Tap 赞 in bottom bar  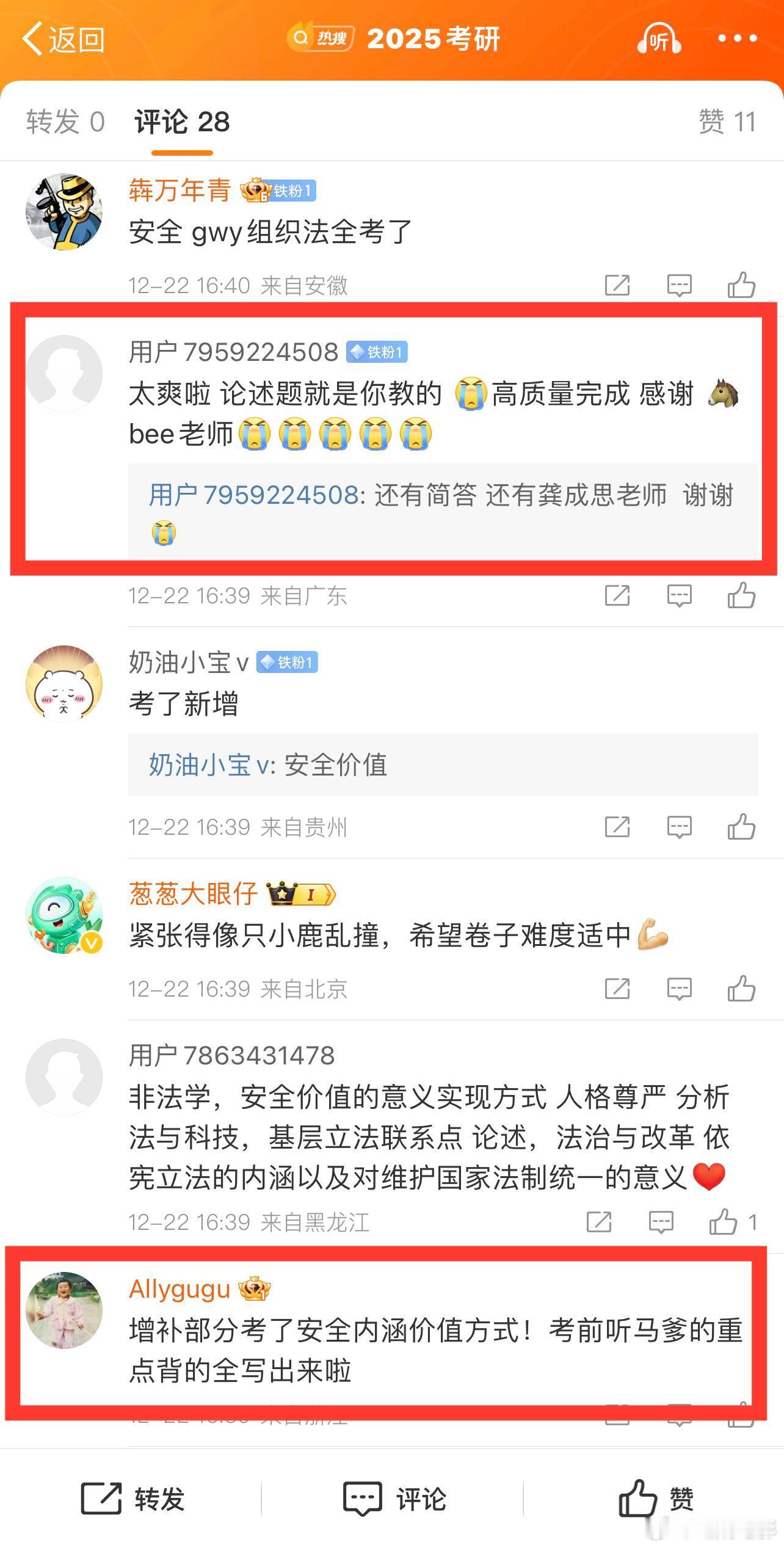pos(656,1498)
